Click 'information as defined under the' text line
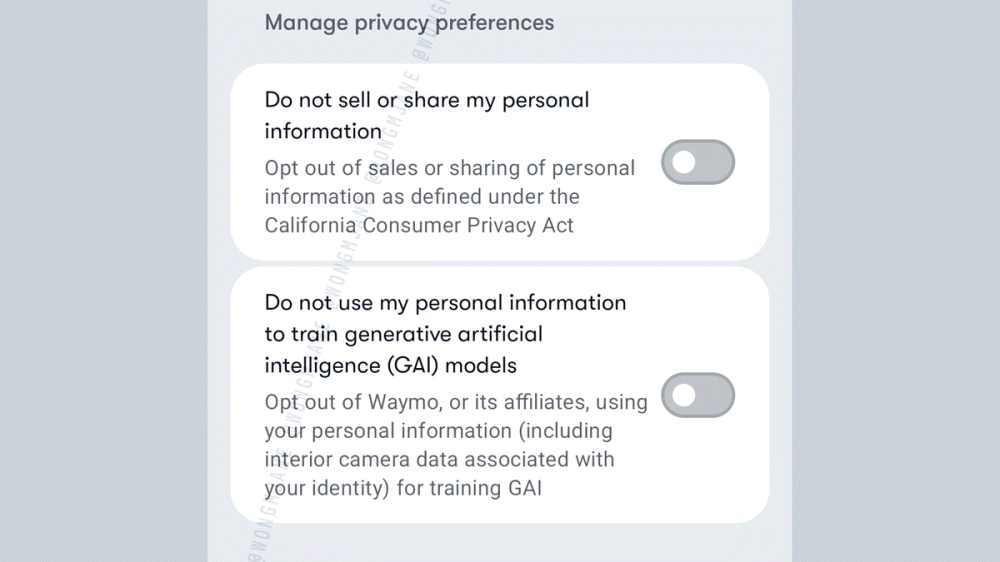This screenshot has height=562, width=1000. [422, 196]
